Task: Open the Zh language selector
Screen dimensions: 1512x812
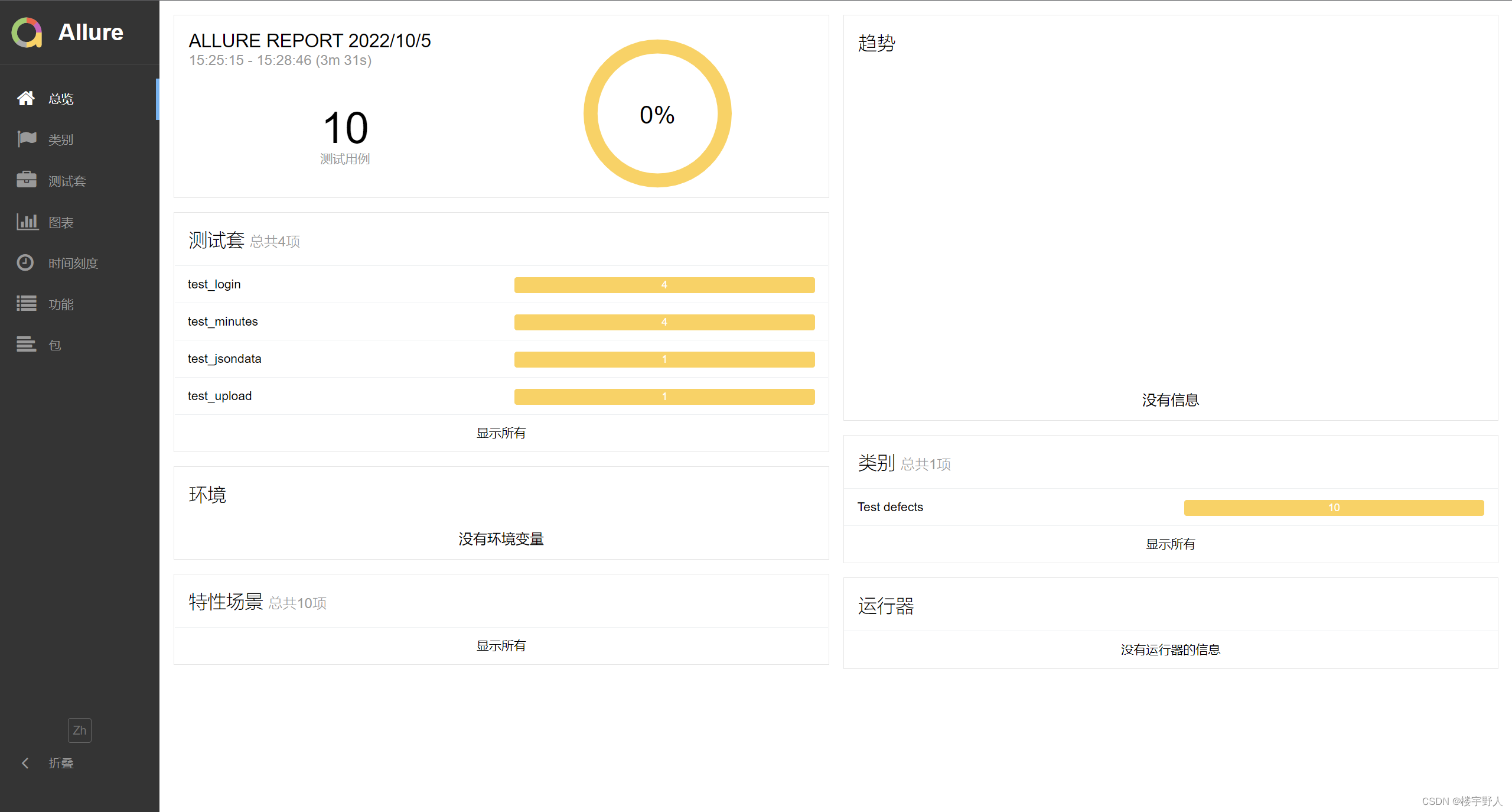Action: (x=80, y=730)
